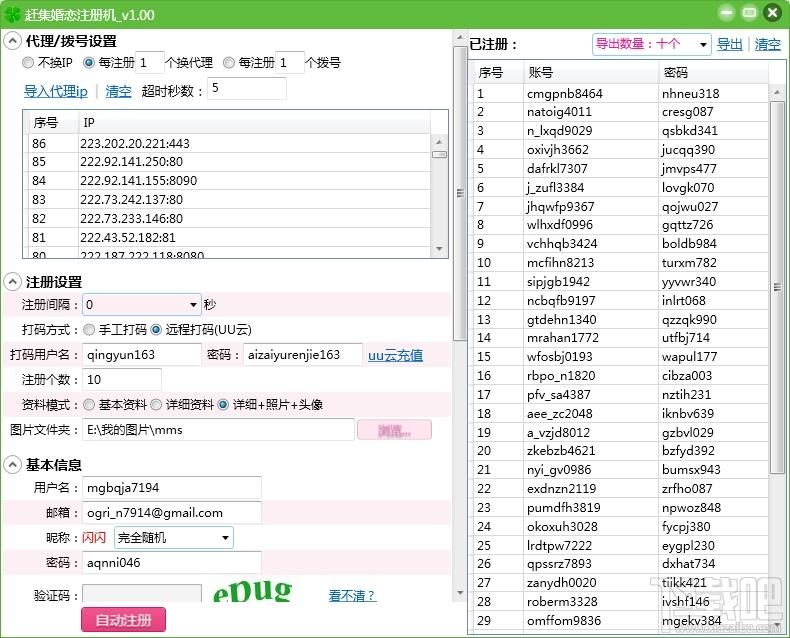Select account row cmgpnb8464
The image size is (790, 638).
pos(621,94)
